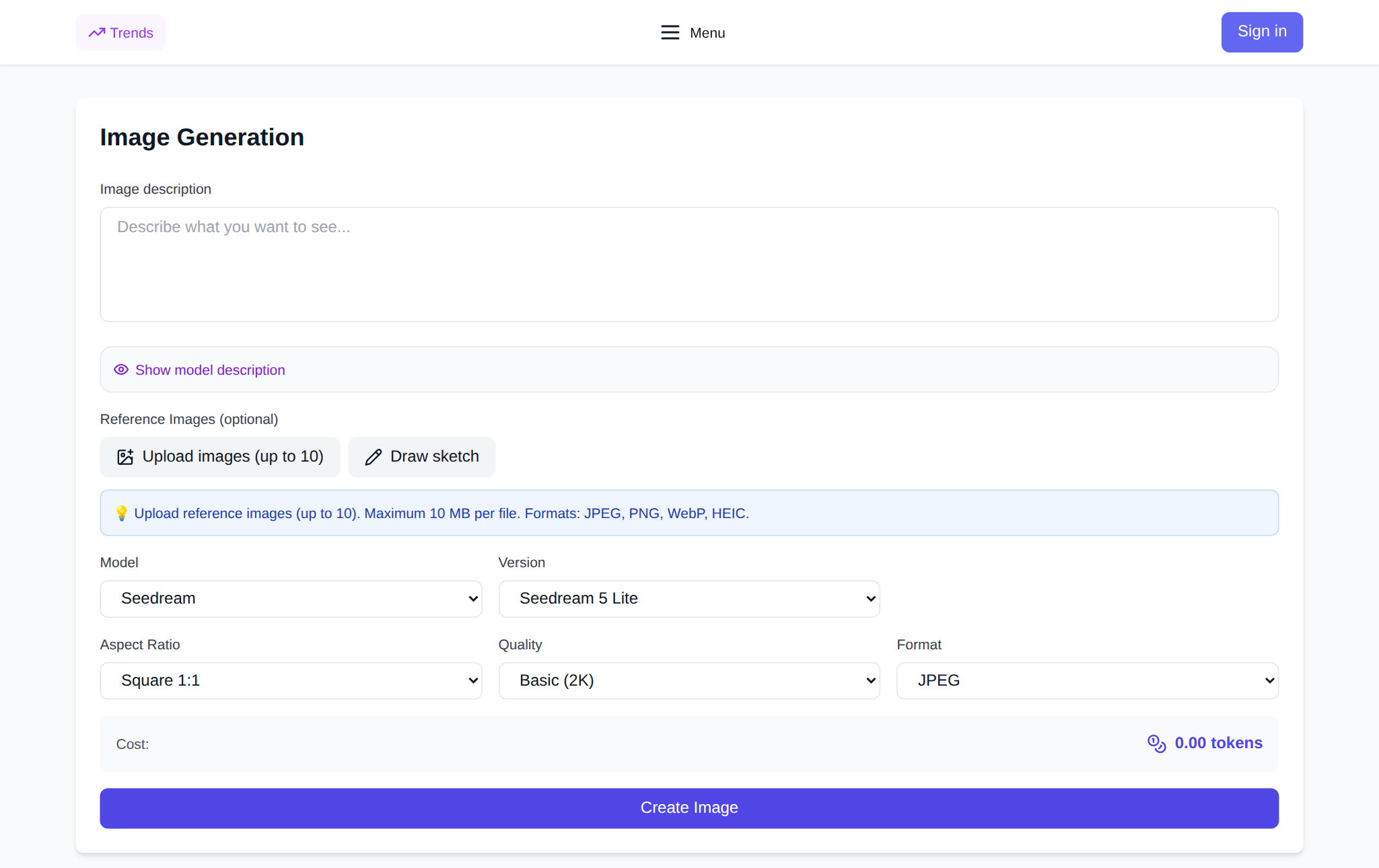Click the pencil sketch icon

coord(374,457)
